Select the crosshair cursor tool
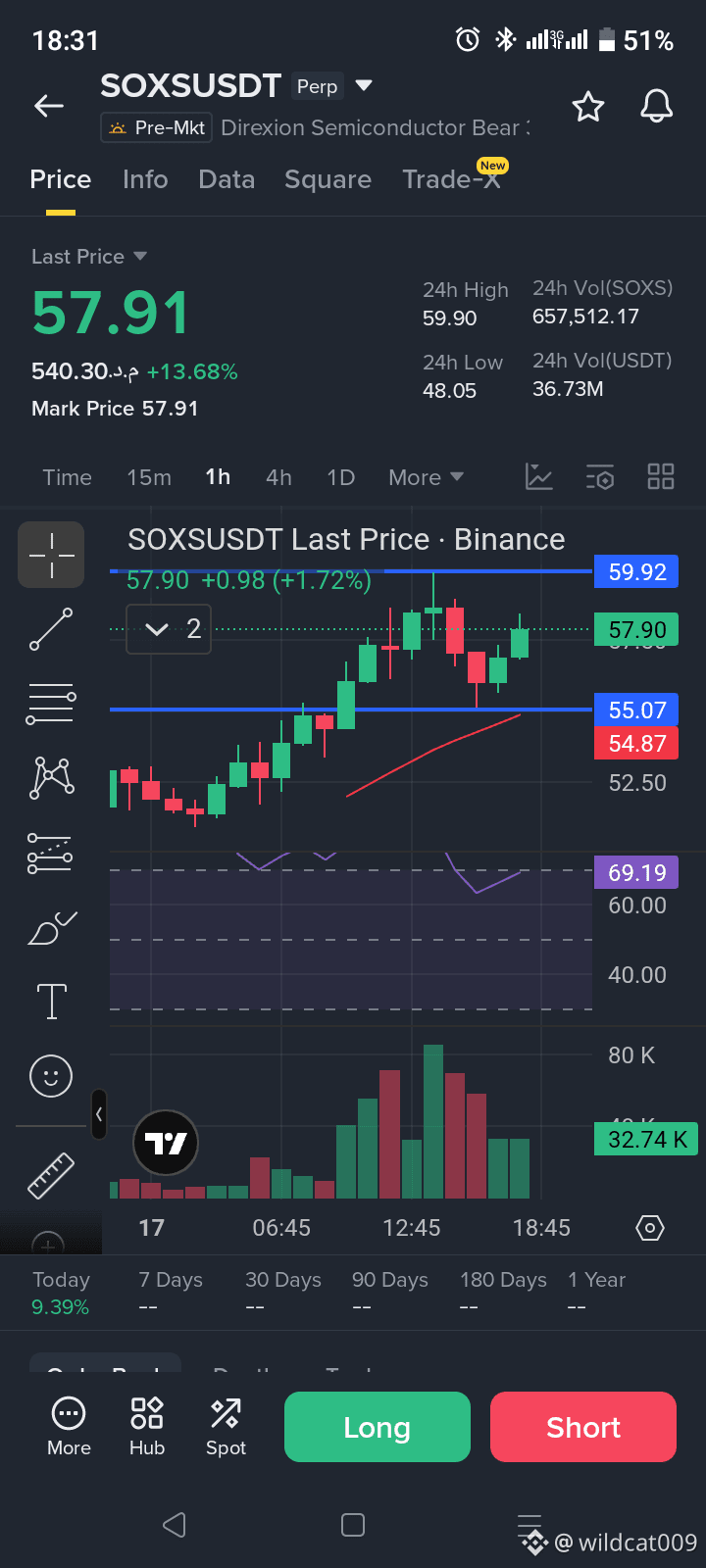The height and width of the screenshot is (1568, 706). (51, 555)
